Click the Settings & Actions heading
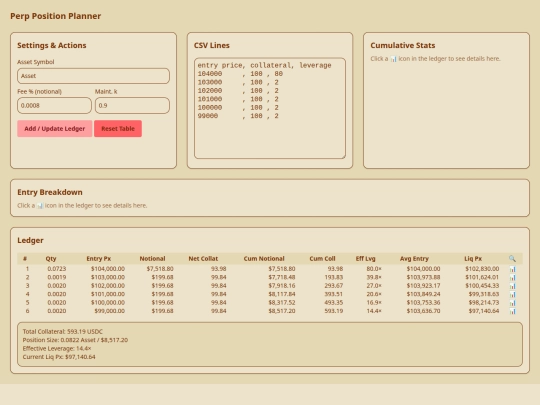Viewport: 540px width, 405px height. click(52, 45)
